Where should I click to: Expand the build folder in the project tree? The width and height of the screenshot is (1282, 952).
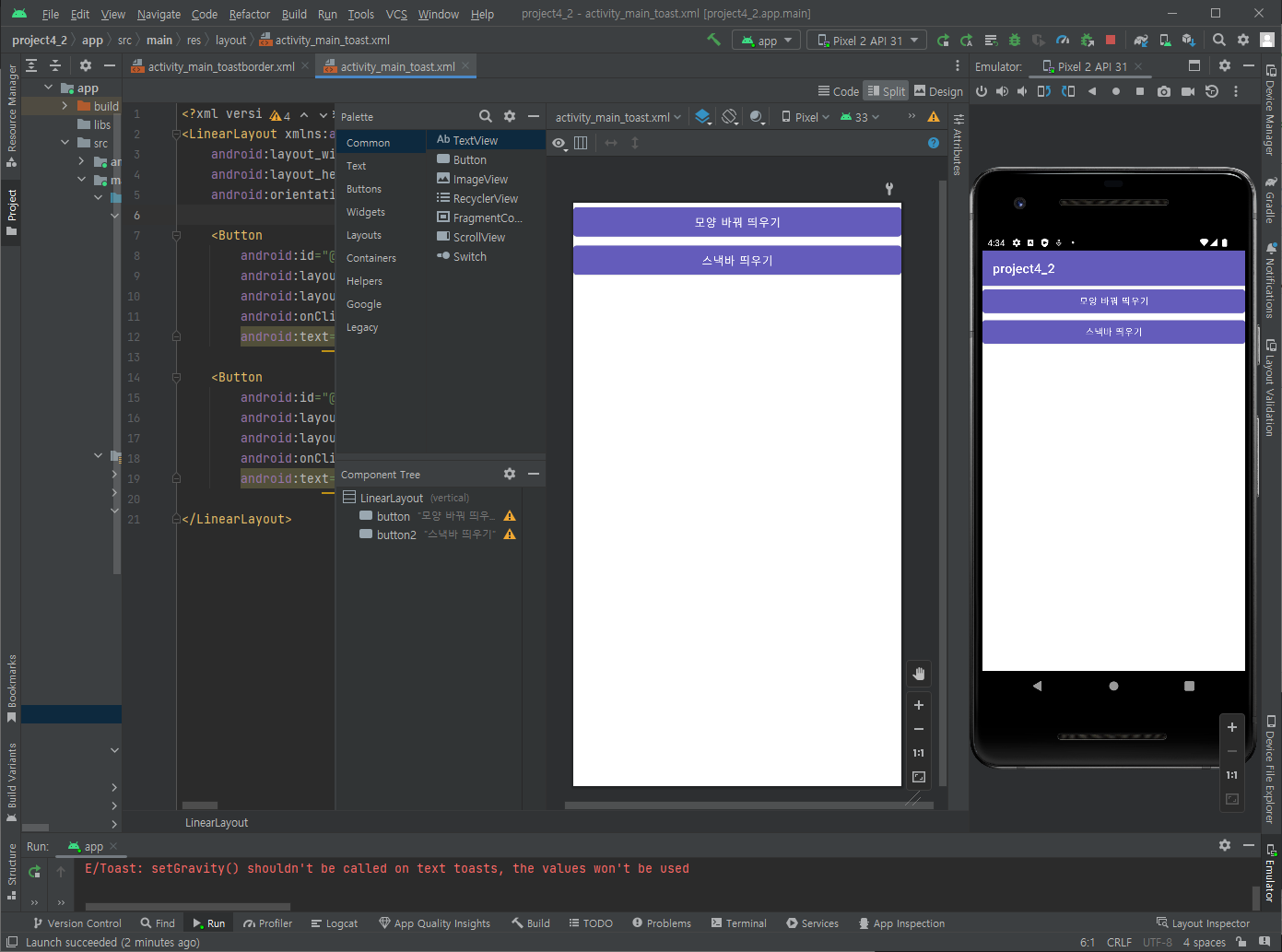[x=65, y=106]
